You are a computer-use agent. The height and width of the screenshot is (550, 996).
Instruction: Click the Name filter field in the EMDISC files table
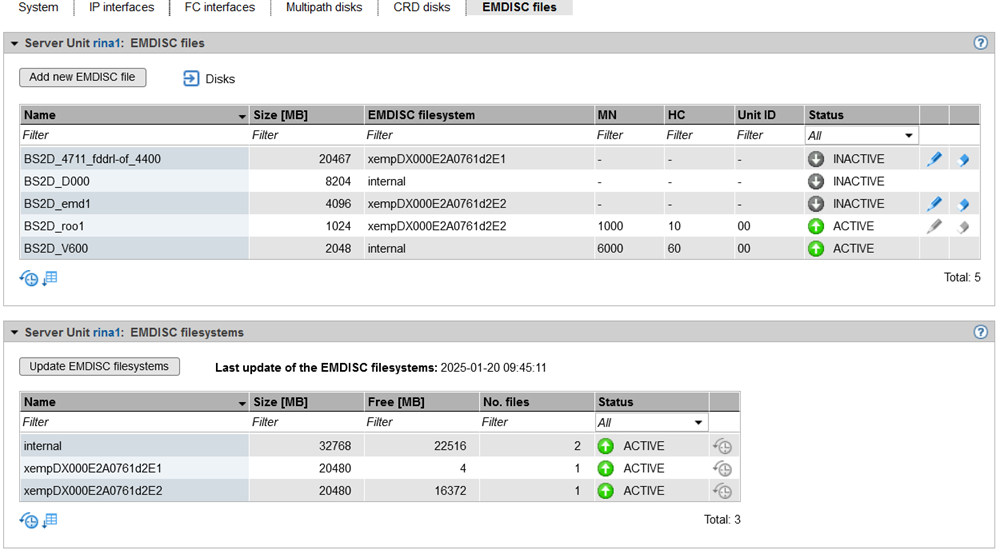coord(133,135)
